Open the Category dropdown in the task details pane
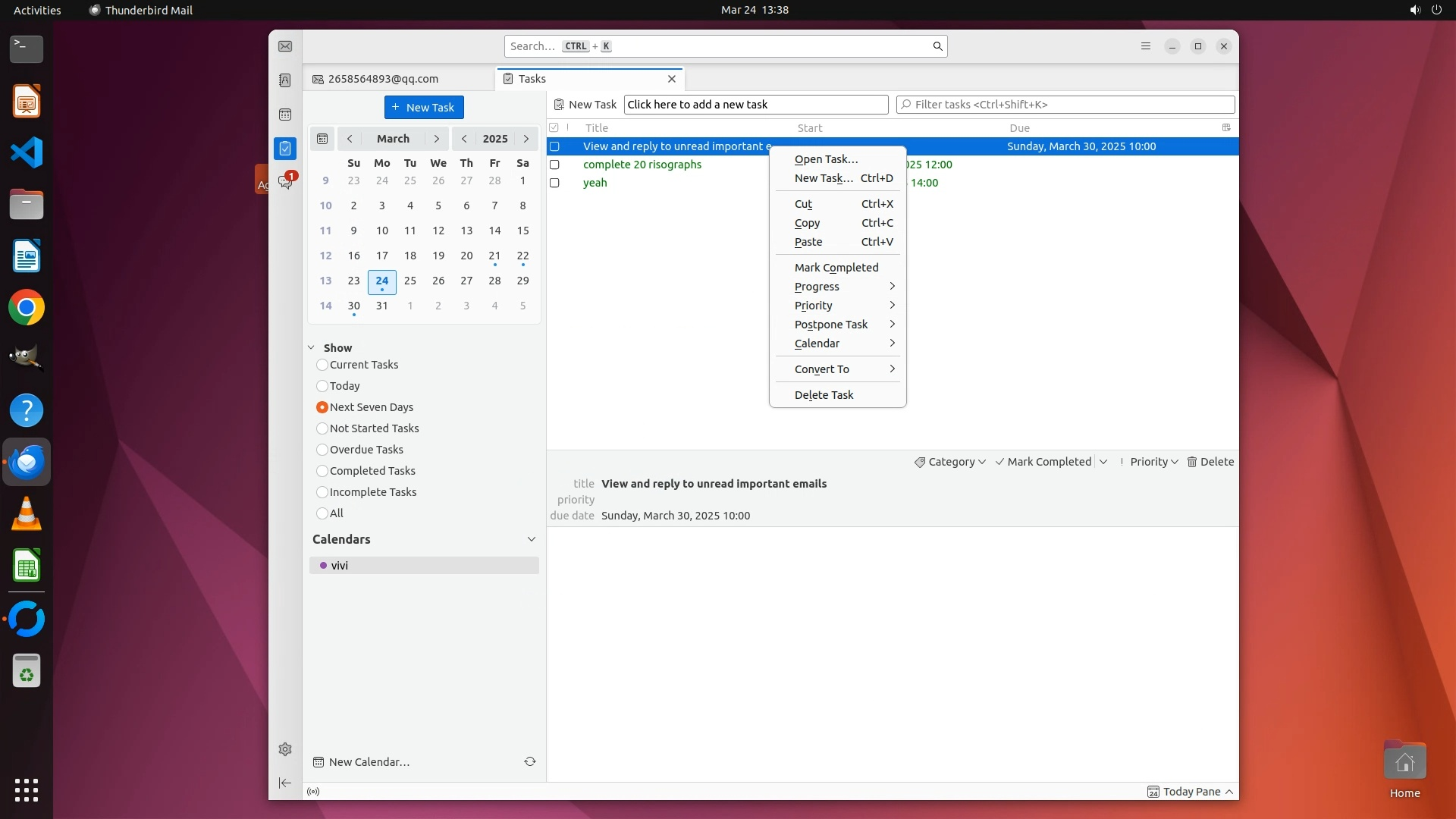The image size is (1456, 819). click(x=950, y=462)
